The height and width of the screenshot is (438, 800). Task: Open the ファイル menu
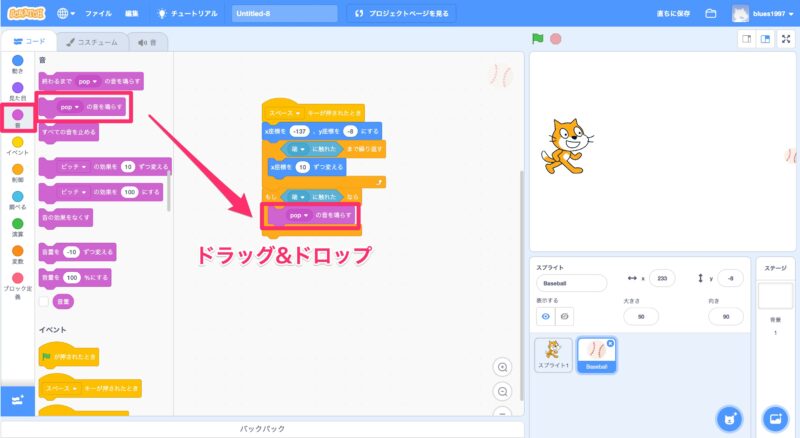point(98,14)
